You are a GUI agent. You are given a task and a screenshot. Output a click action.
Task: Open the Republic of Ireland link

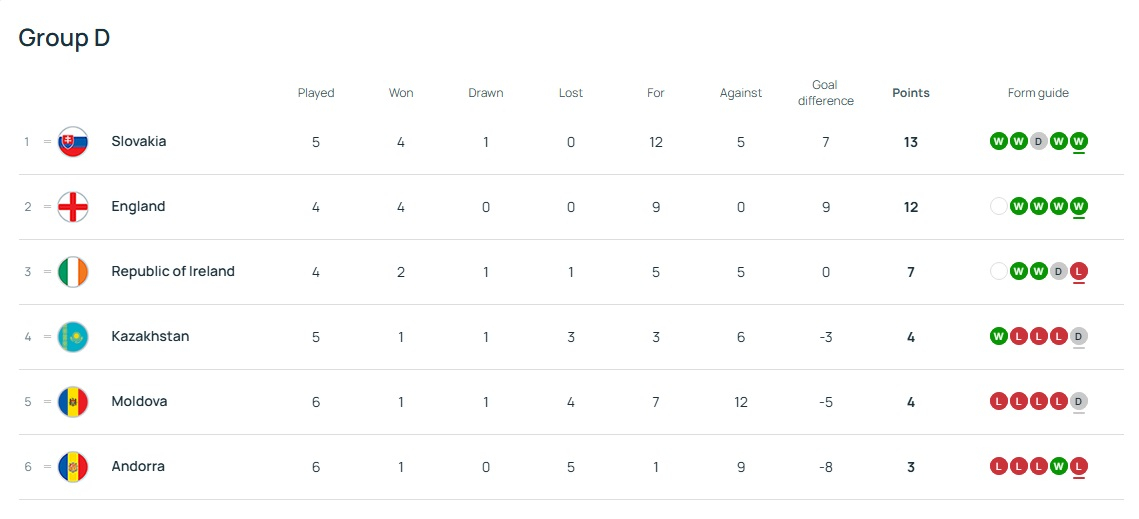click(173, 272)
